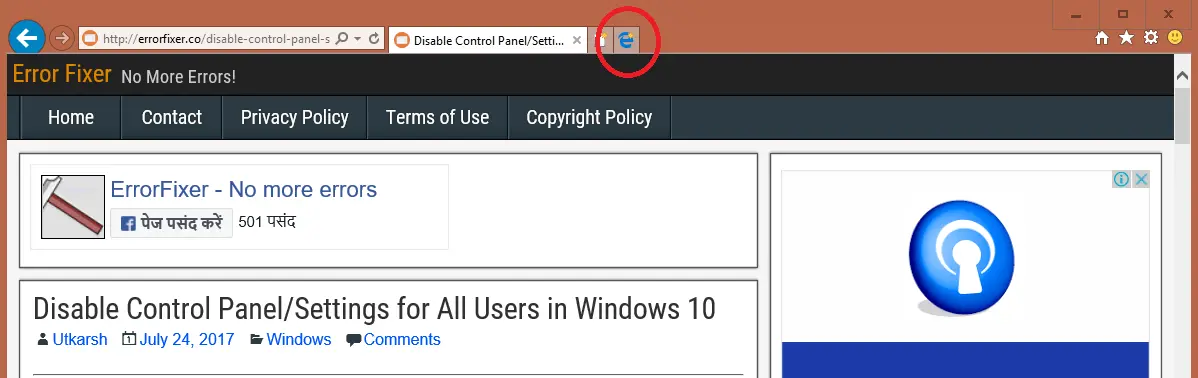Image resolution: width=1198 pixels, height=378 pixels.
Task: Open the address bar autocomplete dropdown arrow
Action: [x=358, y=38]
